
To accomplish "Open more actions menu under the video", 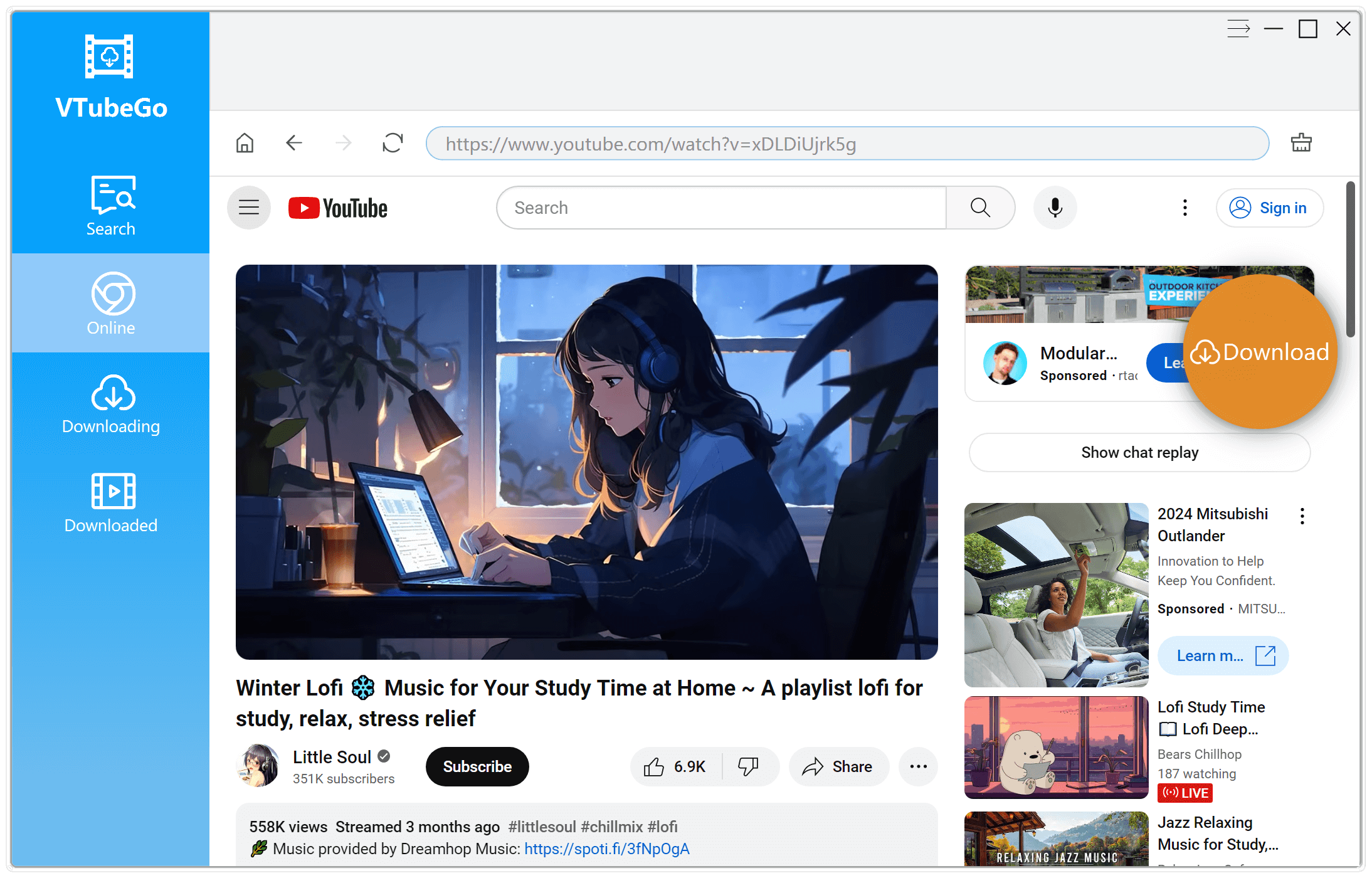I will [x=917, y=766].
